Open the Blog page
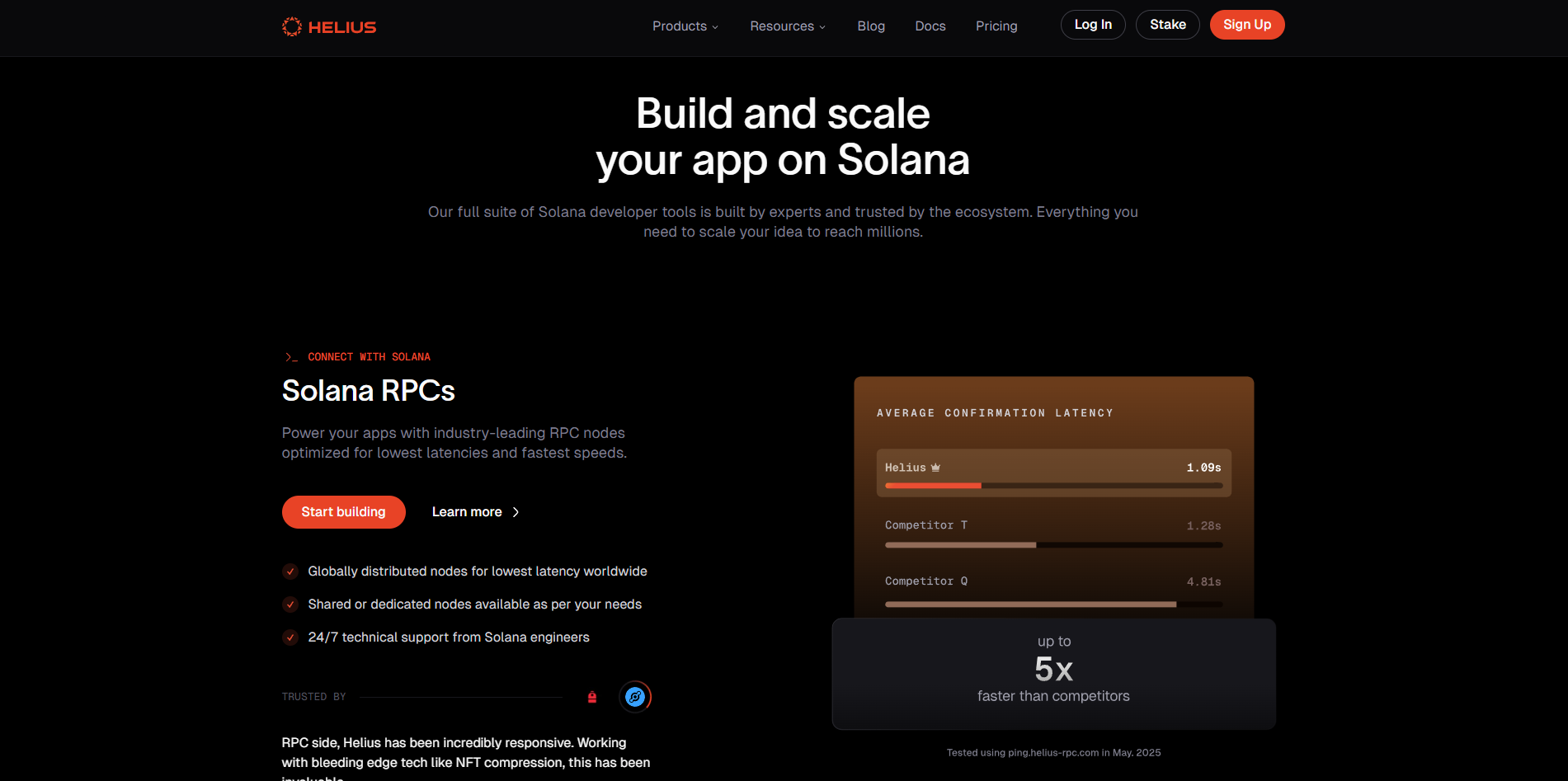The width and height of the screenshot is (1568, 781). pyautogui.click(x=871, y=26)
